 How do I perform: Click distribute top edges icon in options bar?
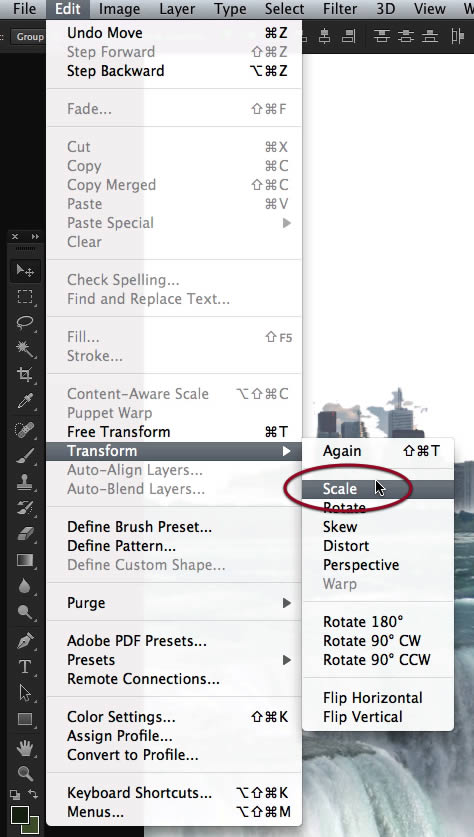[381, 36]
